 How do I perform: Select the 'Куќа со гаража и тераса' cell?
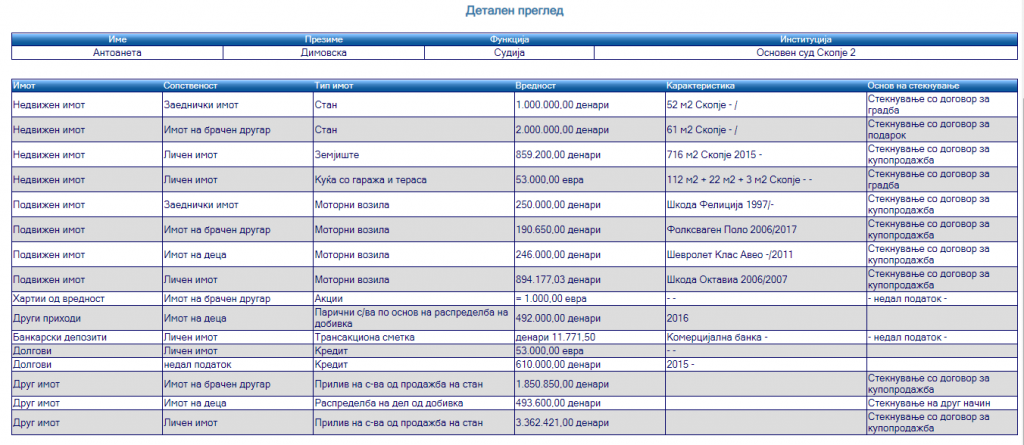coord(369,181)
